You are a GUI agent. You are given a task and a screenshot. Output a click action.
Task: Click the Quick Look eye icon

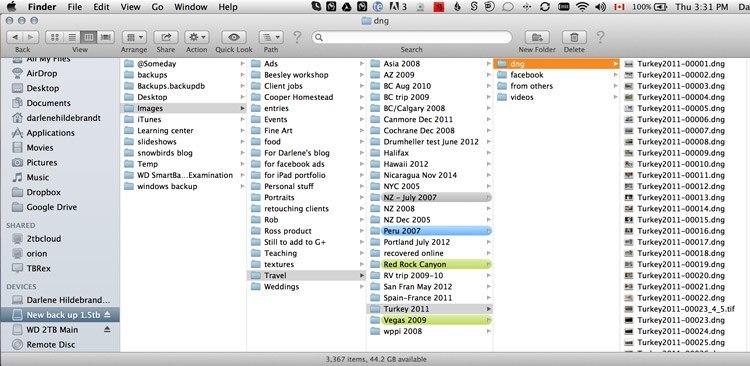(x=234, y=37)
